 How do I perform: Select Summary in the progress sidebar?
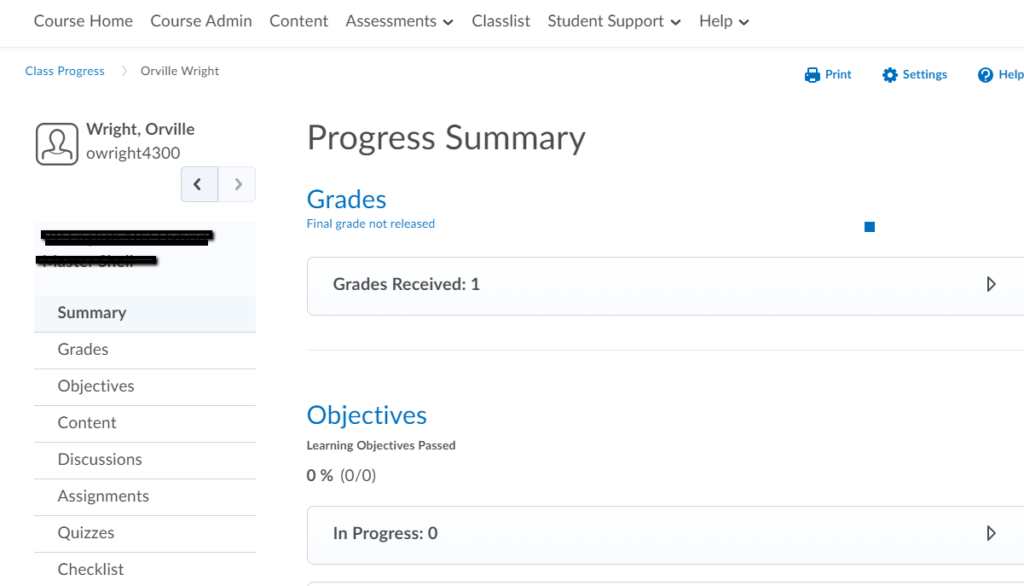click(91, 312)
